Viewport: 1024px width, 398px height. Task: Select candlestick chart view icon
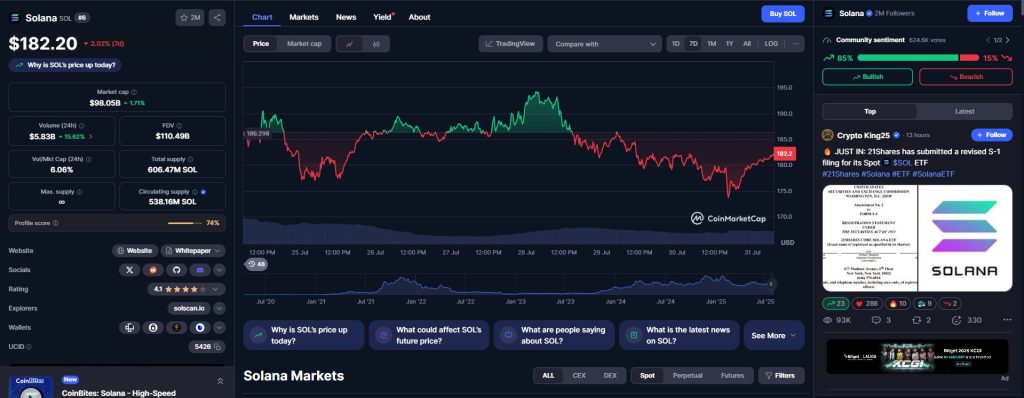pyautogui.click(x=376, y=44)
